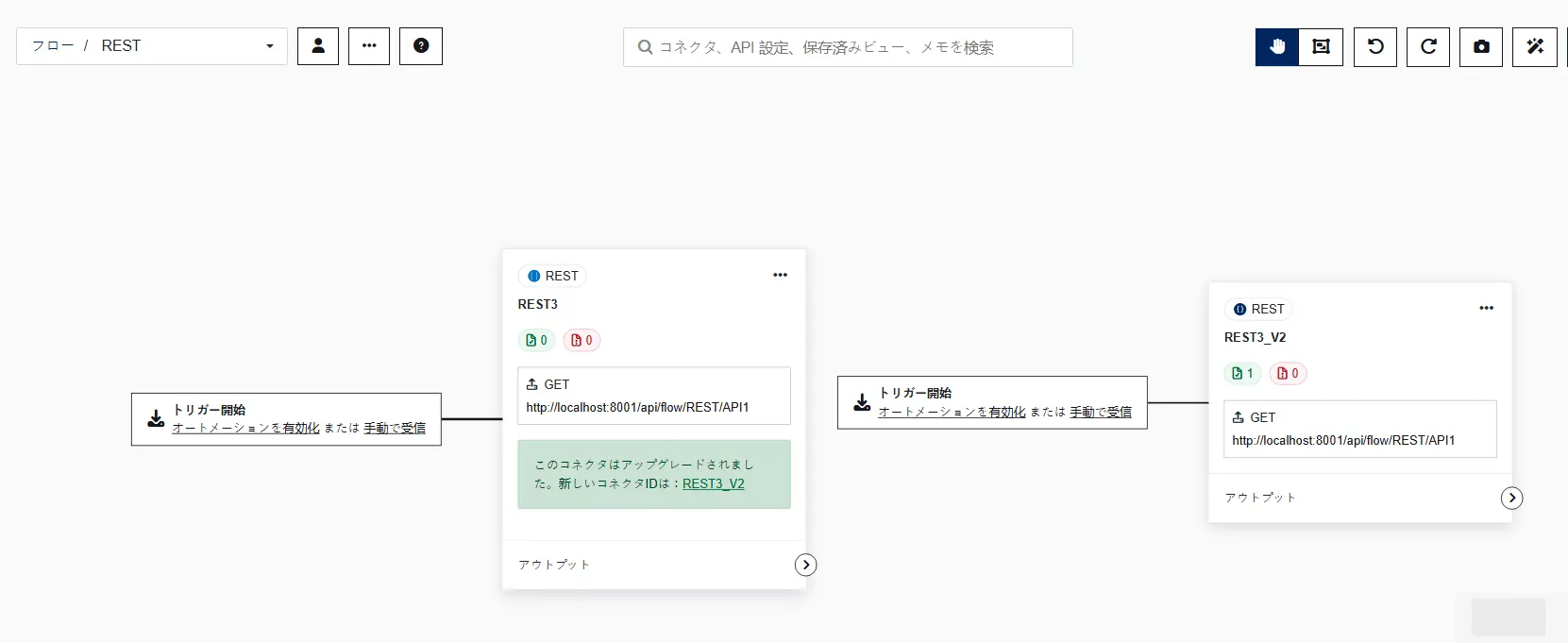
Task: Click REST3_V2 red failed file count
Action: click(1288, 373)
